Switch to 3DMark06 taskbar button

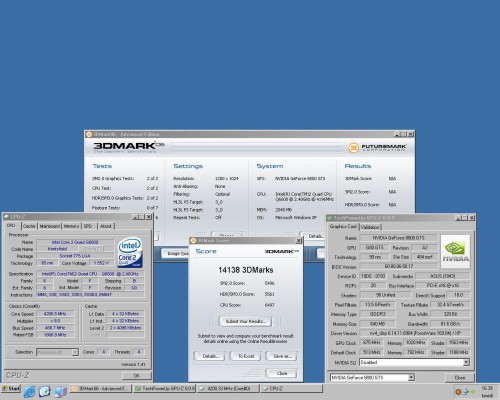click(99, 389)
